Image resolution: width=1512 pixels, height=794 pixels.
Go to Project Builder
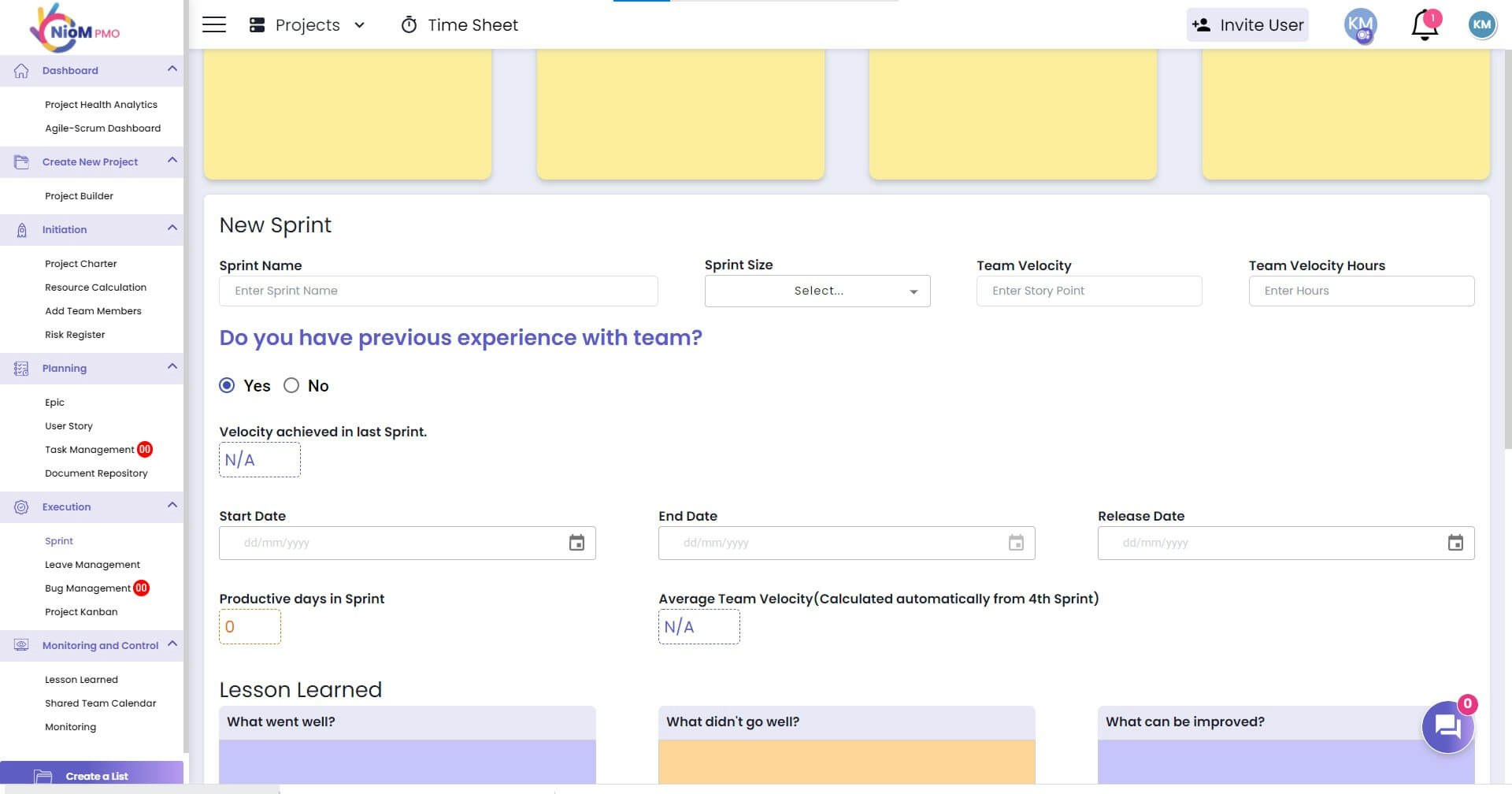pos(79,196)
